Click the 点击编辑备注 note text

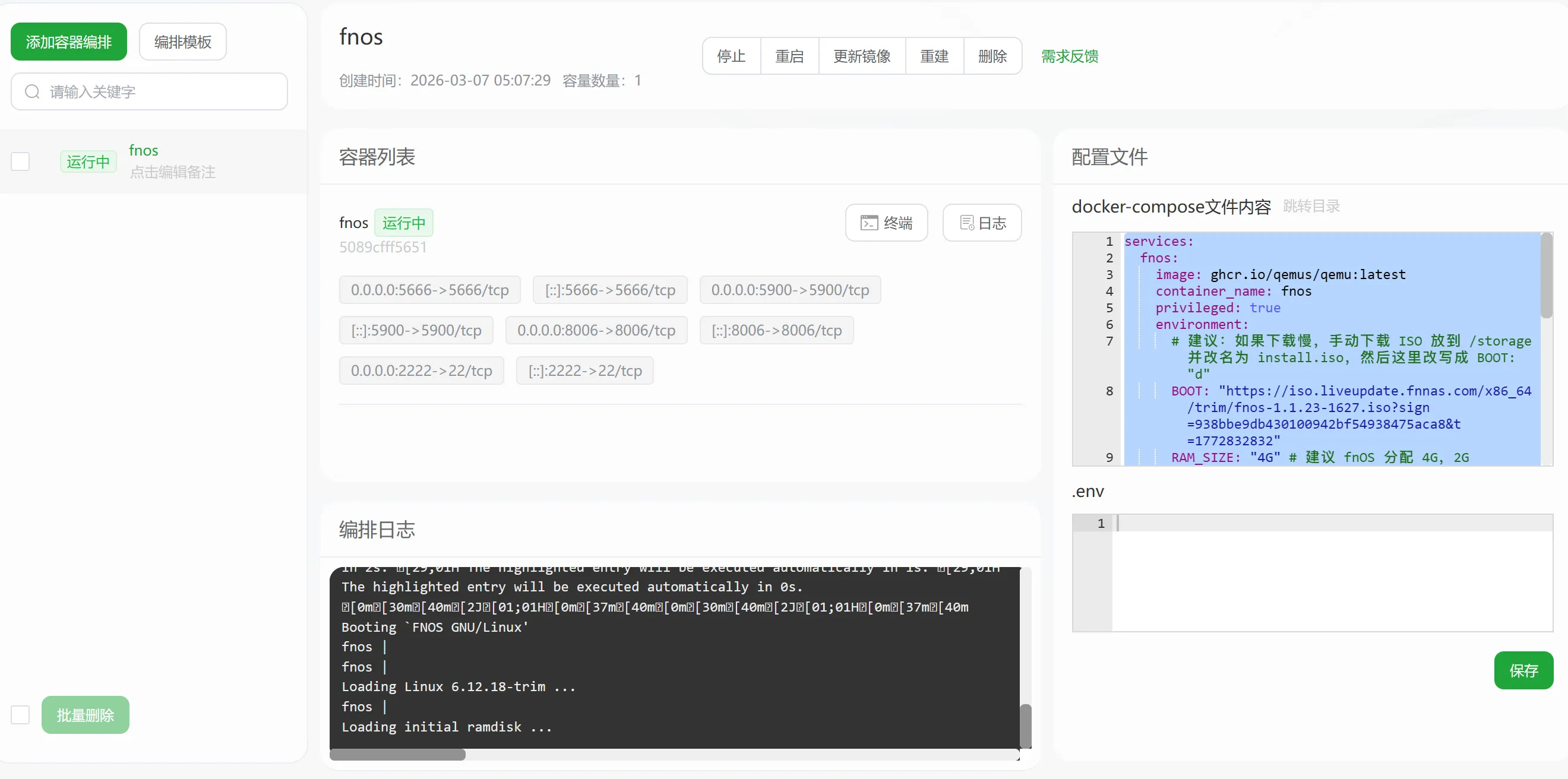point(172,172)
